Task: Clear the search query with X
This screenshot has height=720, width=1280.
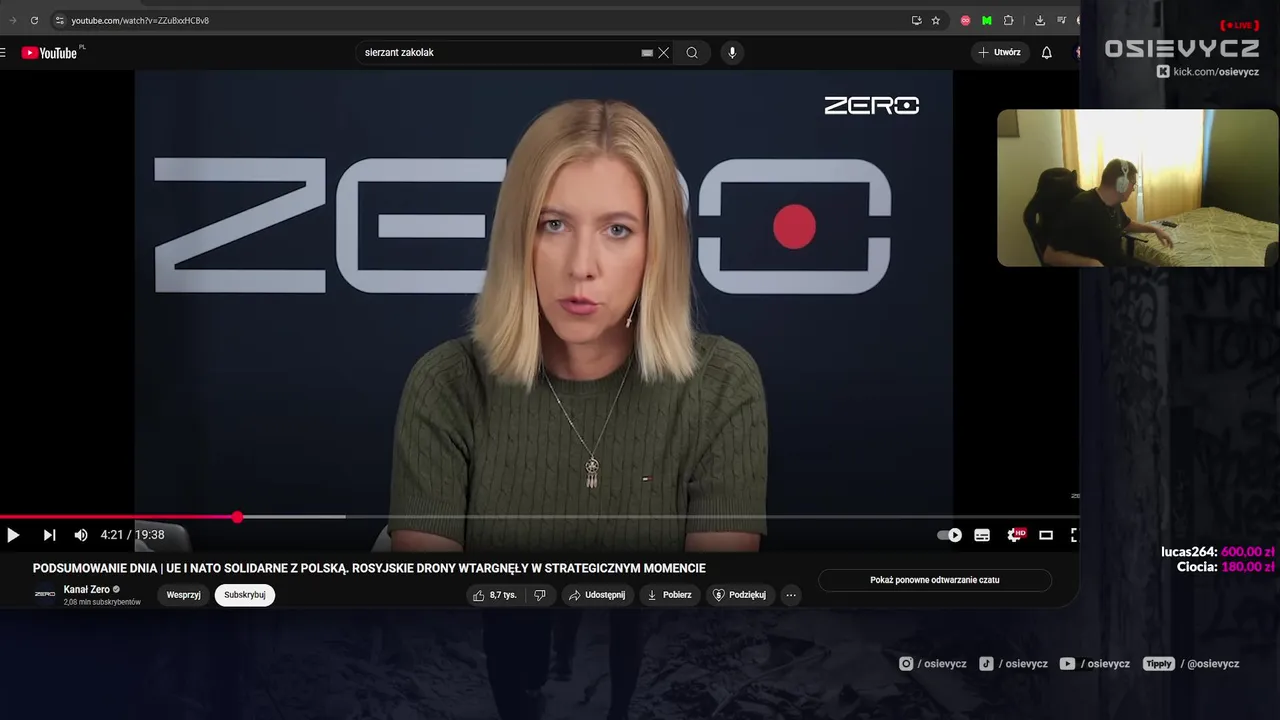Action: [663, 53]
